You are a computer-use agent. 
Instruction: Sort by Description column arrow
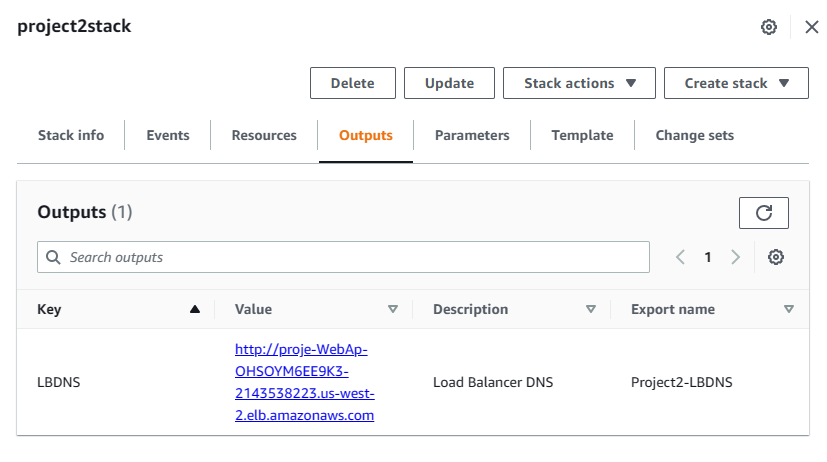(591, 309)
